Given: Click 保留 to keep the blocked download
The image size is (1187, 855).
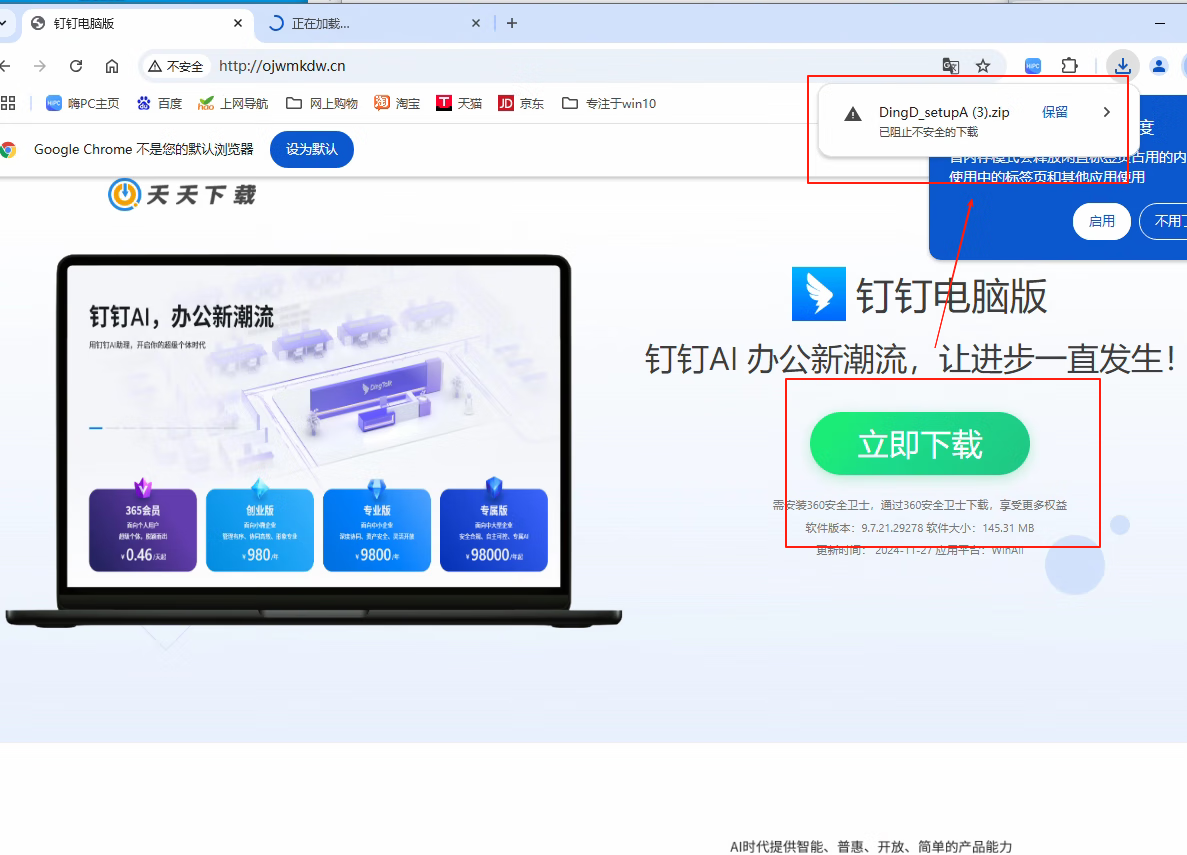Looking at the screenshot, I should pyautogui.click(x=1055, y=112).
